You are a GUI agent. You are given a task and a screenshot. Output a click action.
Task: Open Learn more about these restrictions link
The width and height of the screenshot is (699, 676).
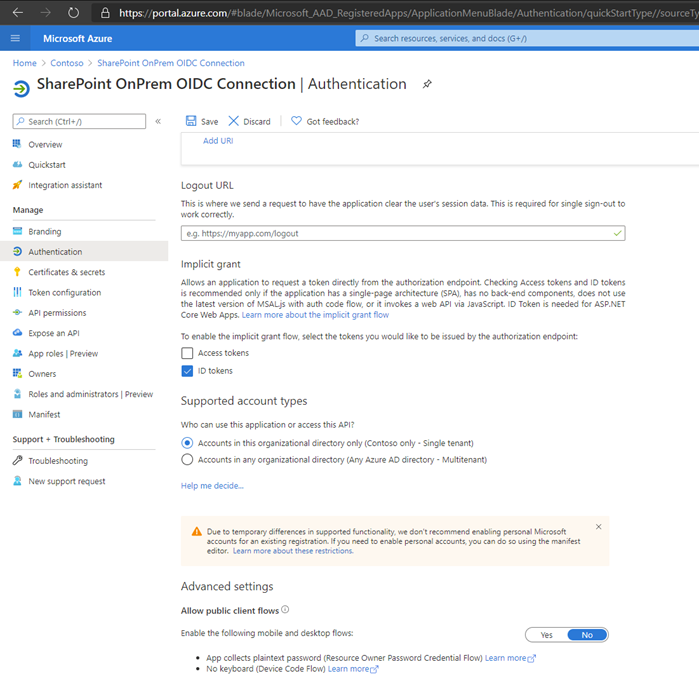293,551
